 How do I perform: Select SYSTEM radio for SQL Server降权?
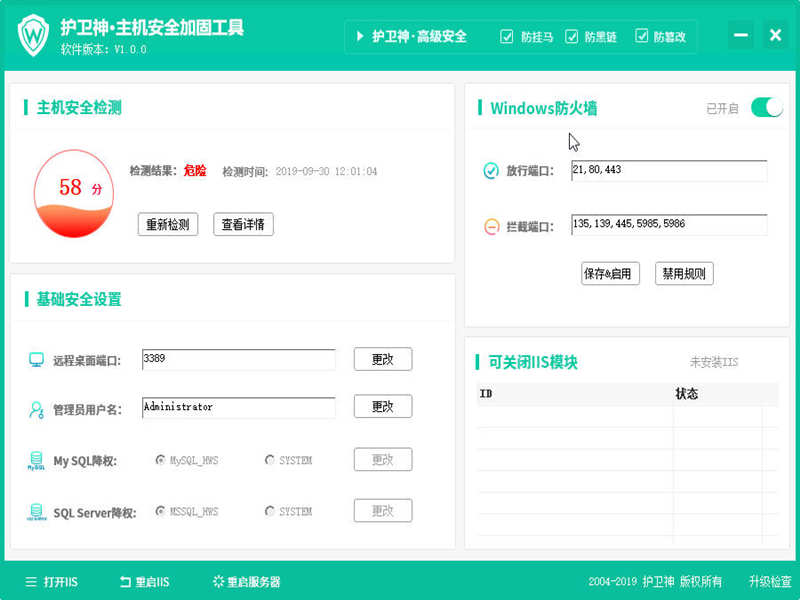[x=269, y=511]
